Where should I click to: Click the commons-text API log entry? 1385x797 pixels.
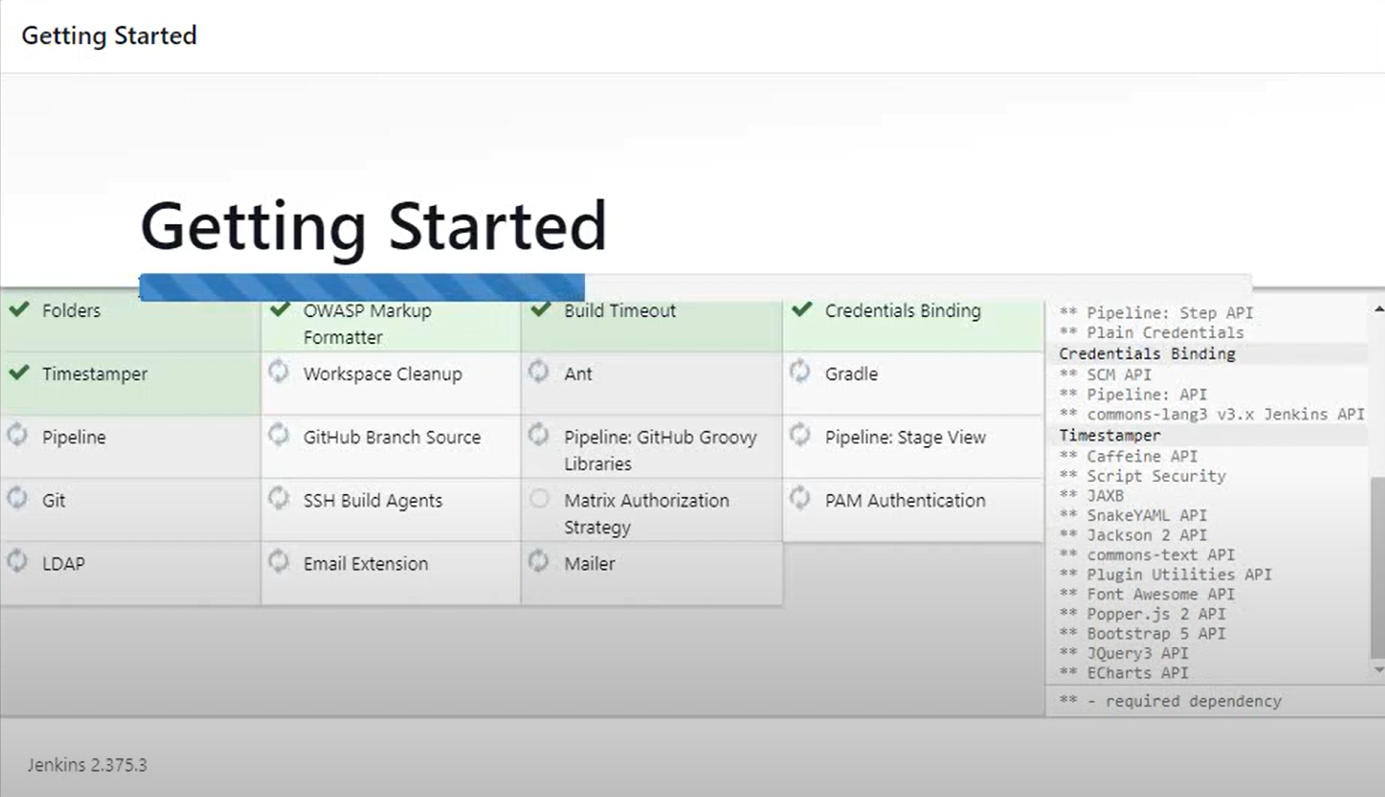1147,554
